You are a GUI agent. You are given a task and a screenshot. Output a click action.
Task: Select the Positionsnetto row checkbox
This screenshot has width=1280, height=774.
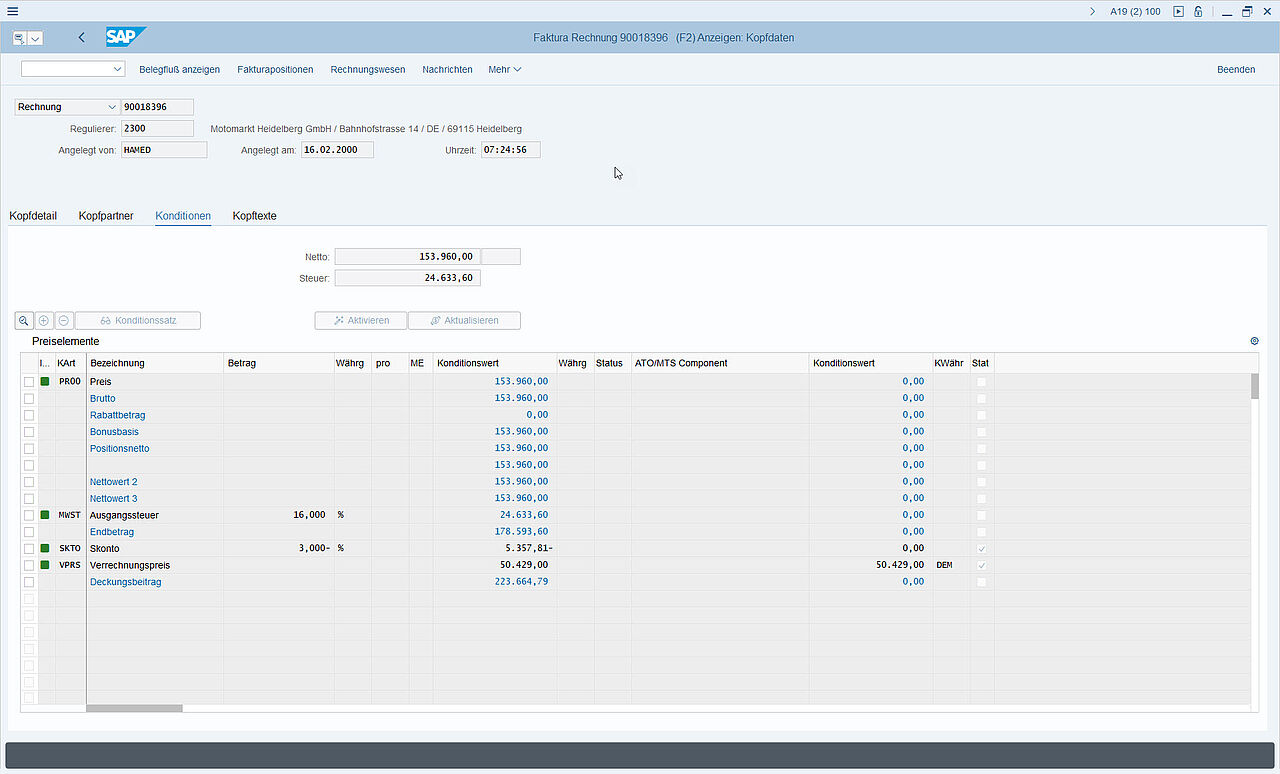click(29, 448)
